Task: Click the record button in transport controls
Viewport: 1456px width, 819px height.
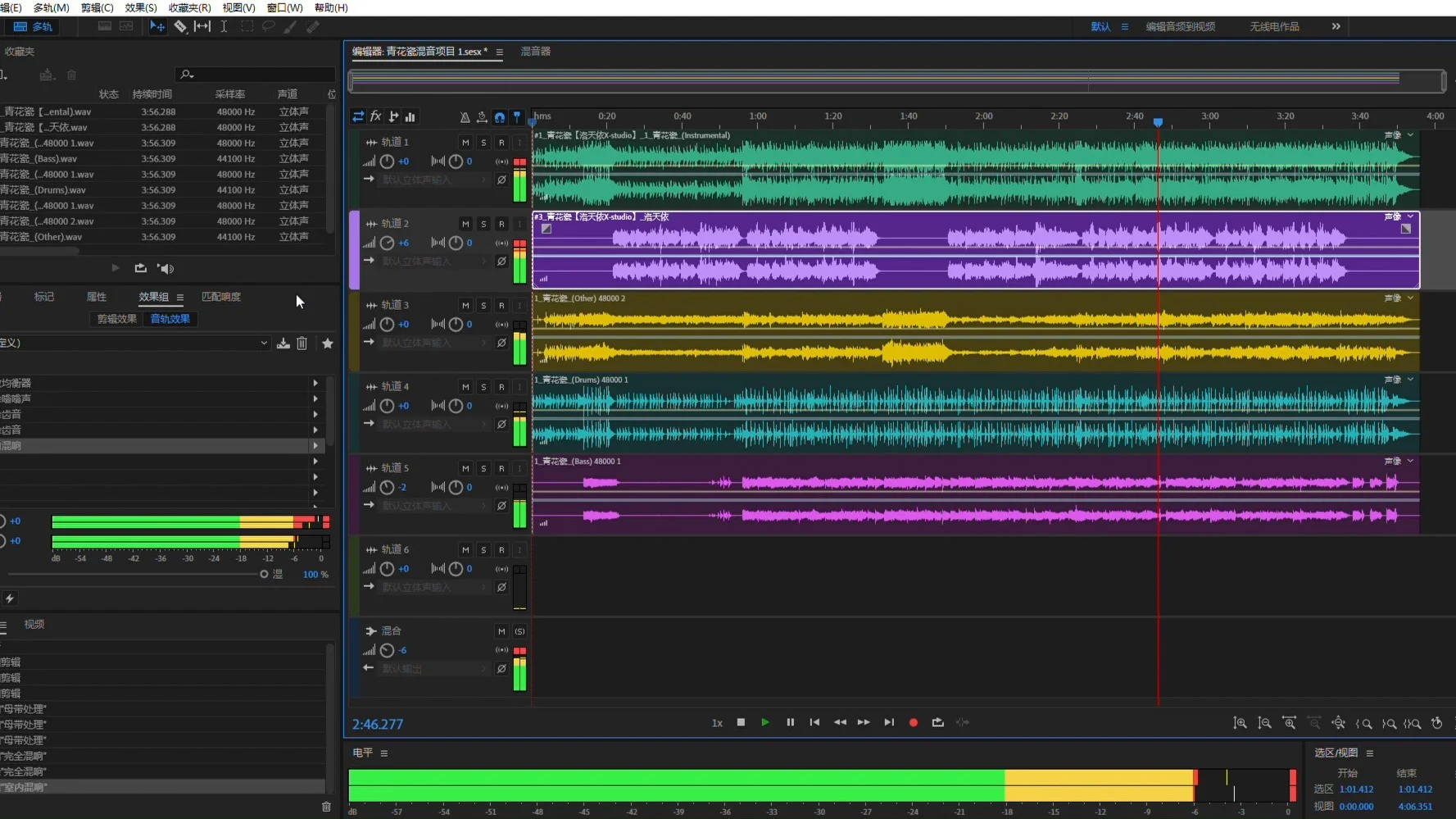Action: [x=914, y=722]
